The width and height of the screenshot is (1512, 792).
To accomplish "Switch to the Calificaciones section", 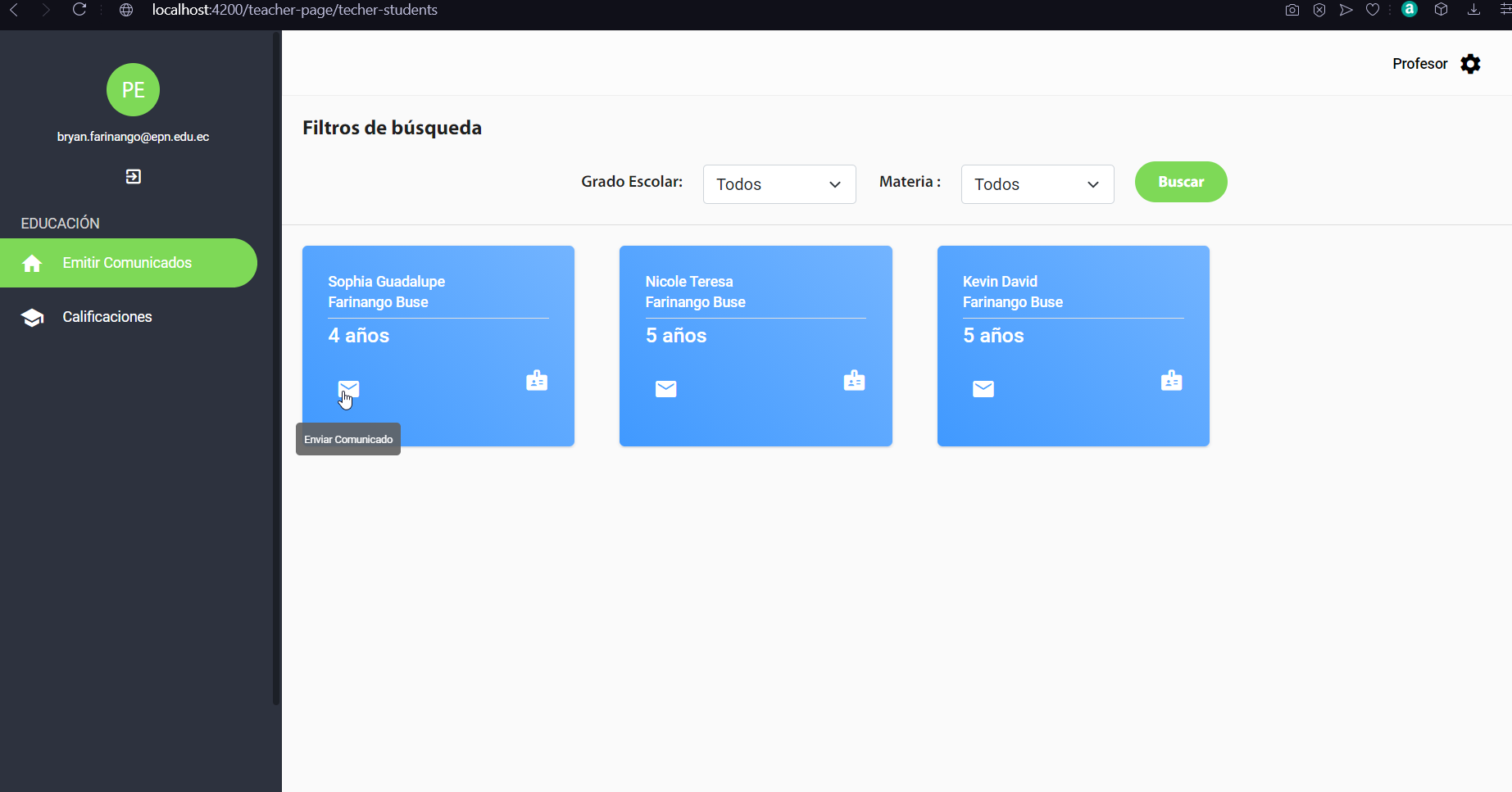I will coord(107,317).
